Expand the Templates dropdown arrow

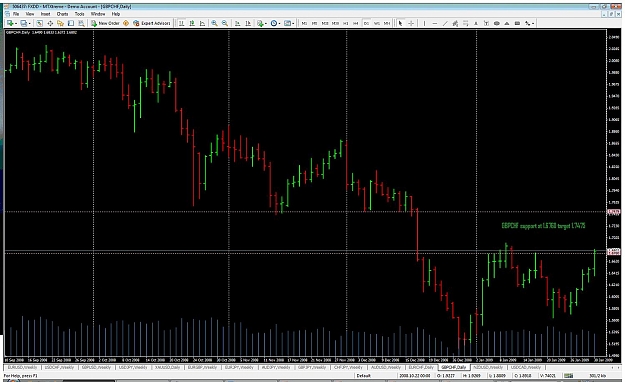click(x=293, y=24)
